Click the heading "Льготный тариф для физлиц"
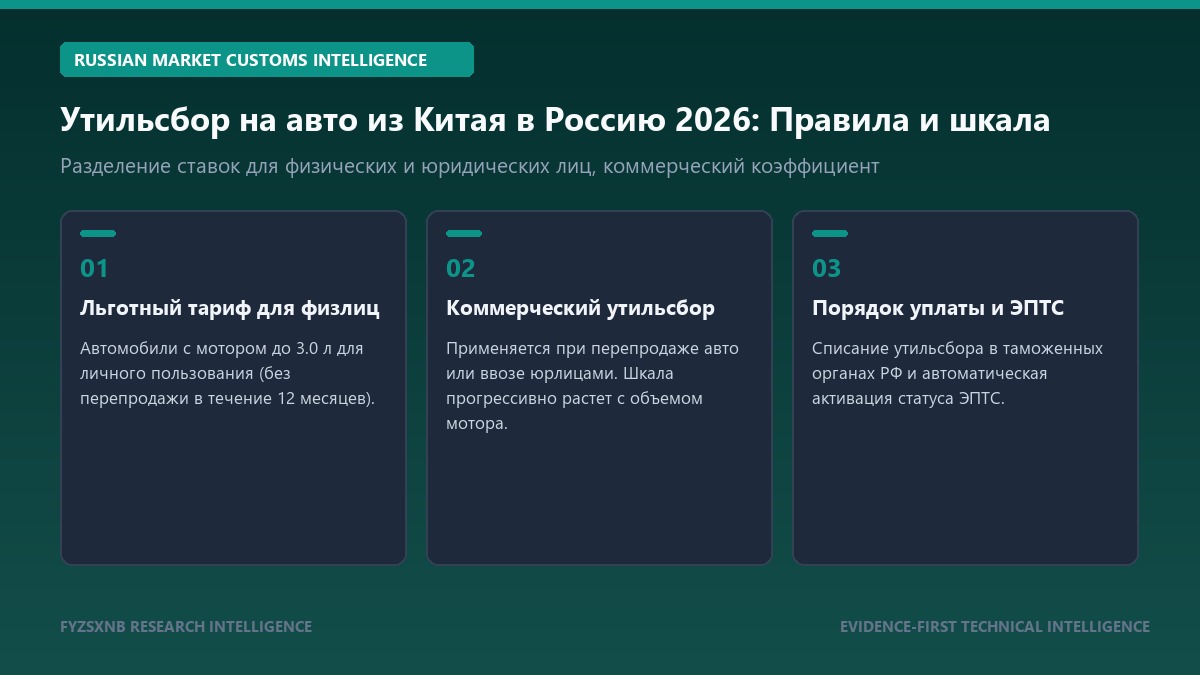1200x675 pixels. [x=230, y=308]
